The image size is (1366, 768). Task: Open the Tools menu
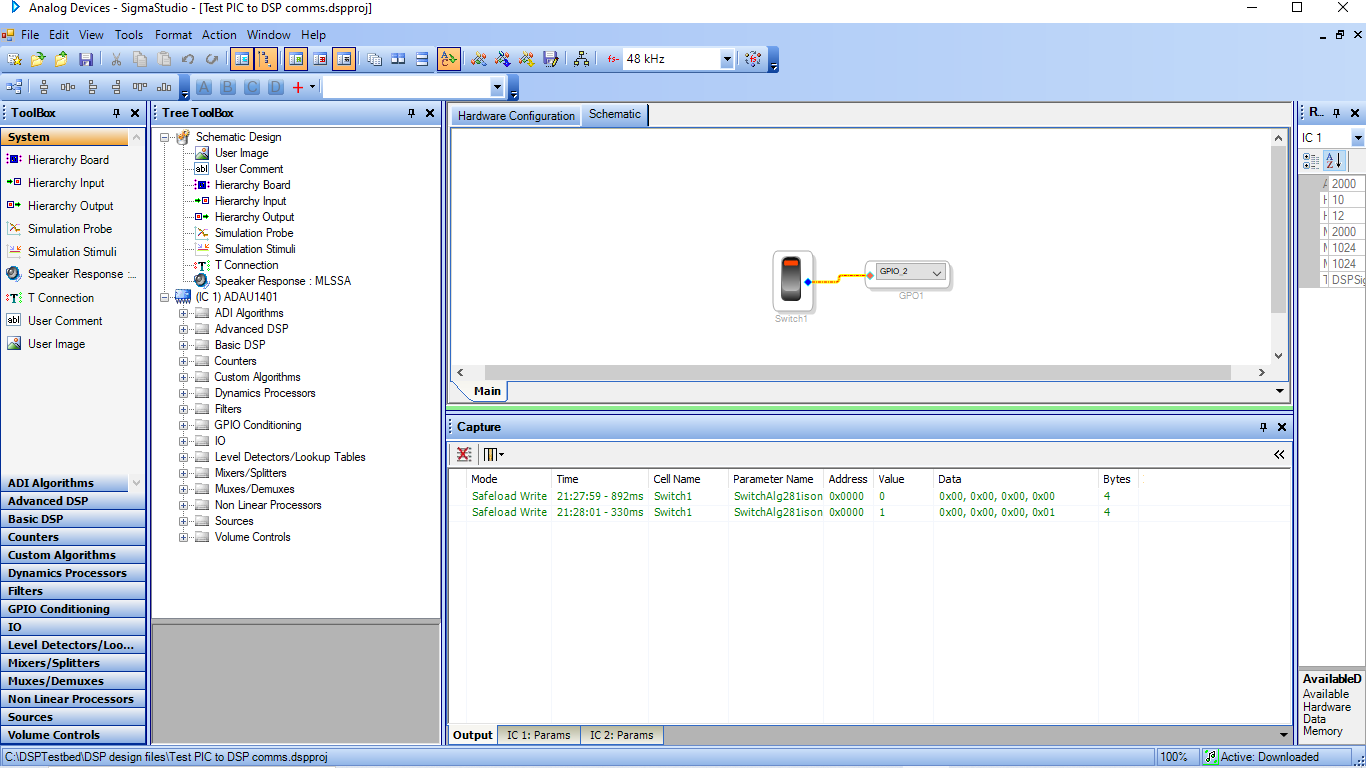pos(129,34)
